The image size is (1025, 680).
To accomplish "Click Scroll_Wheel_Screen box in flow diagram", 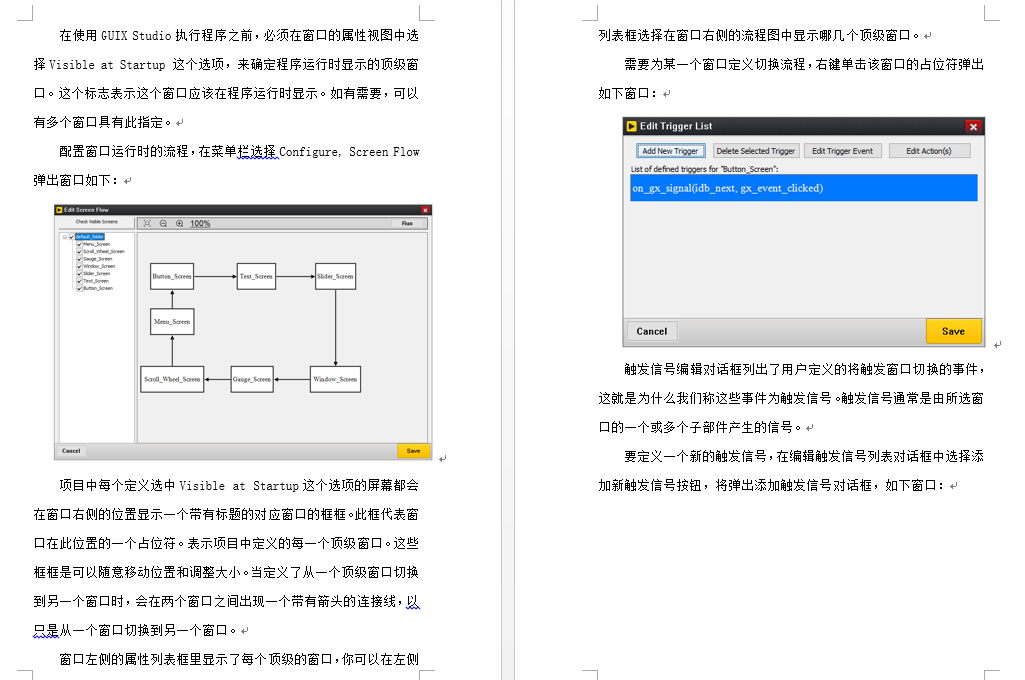I will 173,379.
